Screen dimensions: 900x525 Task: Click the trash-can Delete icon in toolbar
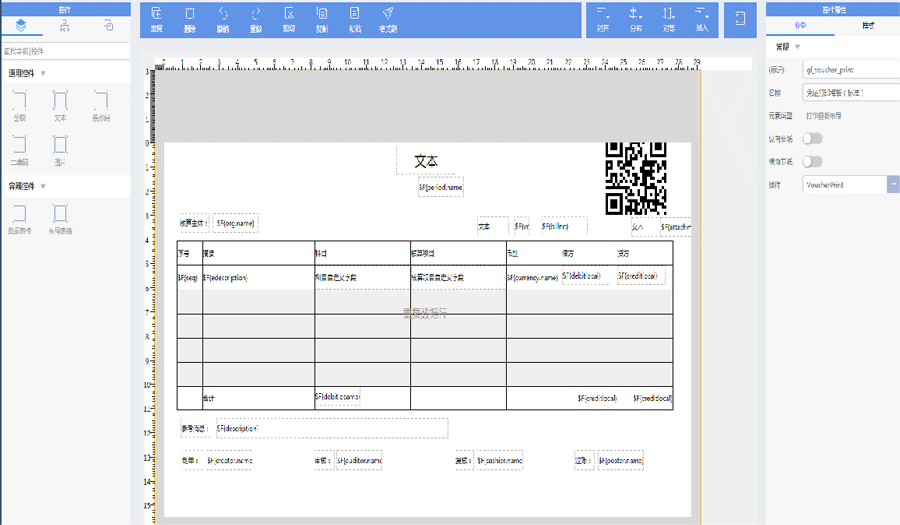(190, 19)
